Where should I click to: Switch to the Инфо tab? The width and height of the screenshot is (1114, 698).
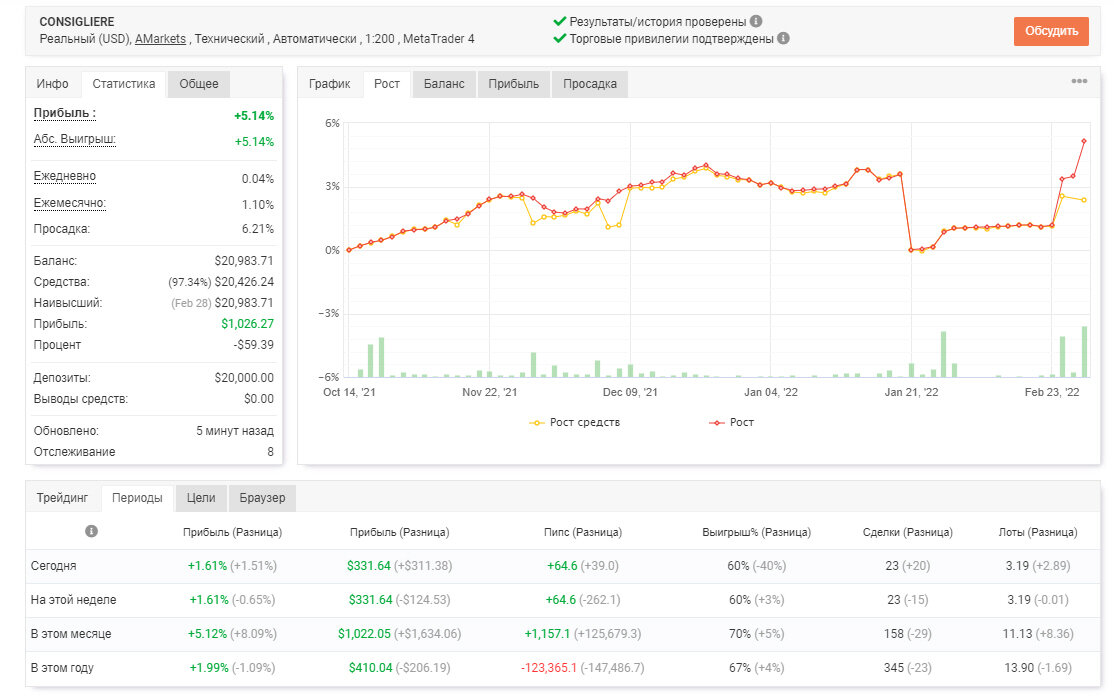[x=53, y=84]
